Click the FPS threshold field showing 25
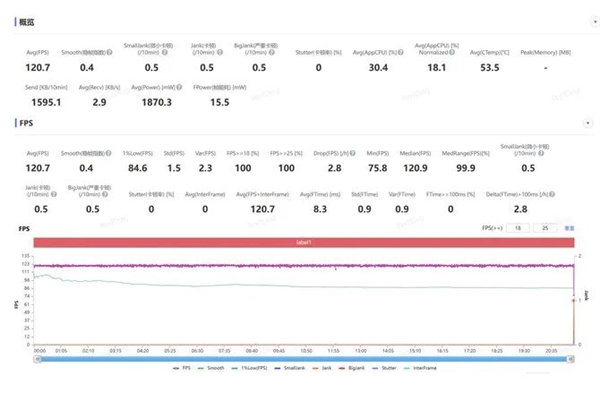This screenshot has height=400, width=600. 547,228
